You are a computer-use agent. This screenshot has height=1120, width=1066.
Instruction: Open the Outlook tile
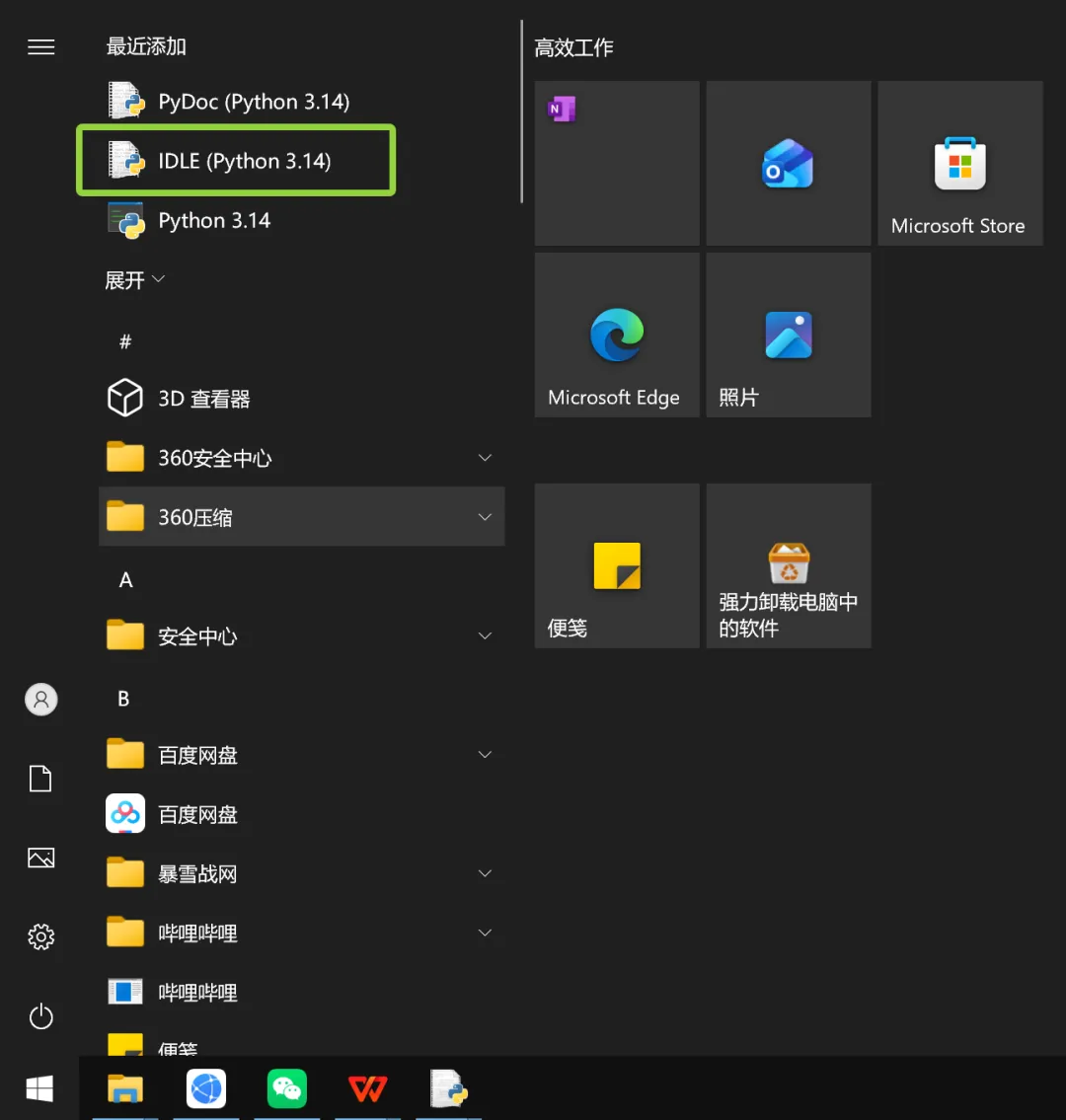pyautogui.click(x=789, y=163)
